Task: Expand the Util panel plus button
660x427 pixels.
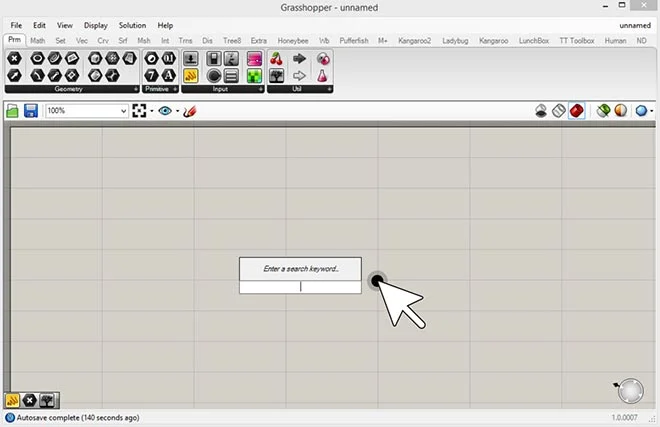Action: click(x=330, y=89)
